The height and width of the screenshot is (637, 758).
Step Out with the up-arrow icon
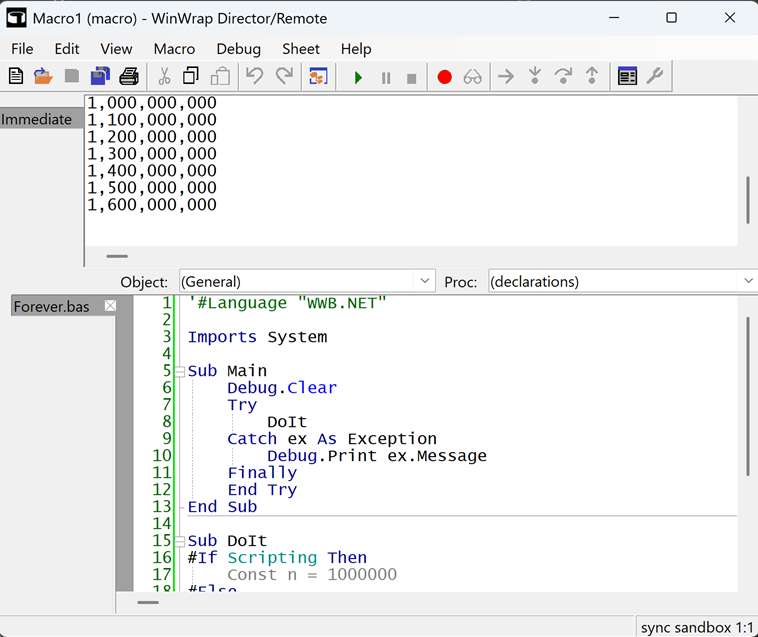[592, 76]
